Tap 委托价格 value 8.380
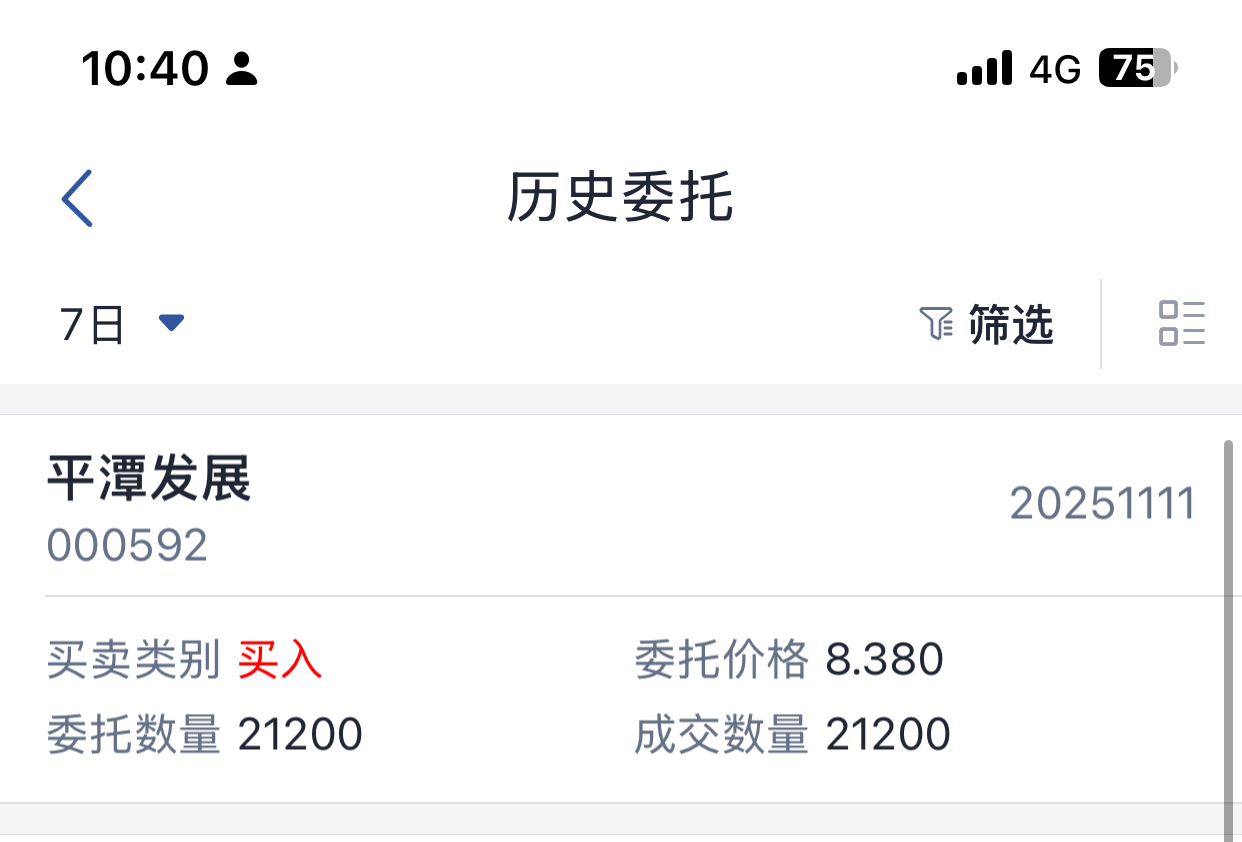 (885, 660)
